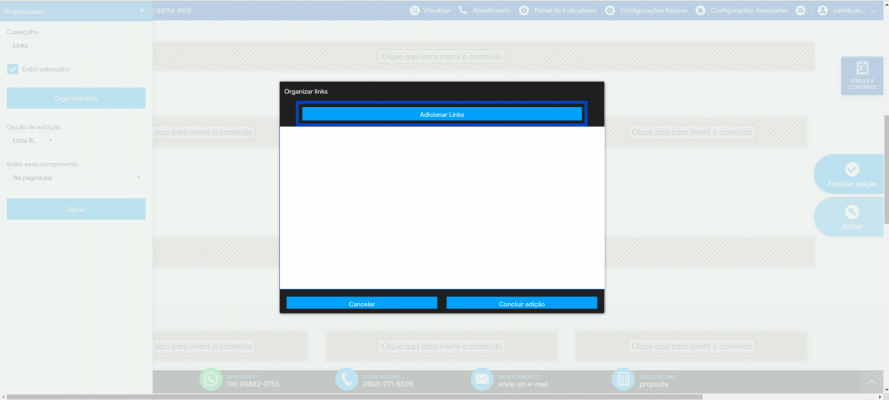Click the WhatsApp icon in the footer
This screenshot has width=889, height=400.
pos(211,380)
